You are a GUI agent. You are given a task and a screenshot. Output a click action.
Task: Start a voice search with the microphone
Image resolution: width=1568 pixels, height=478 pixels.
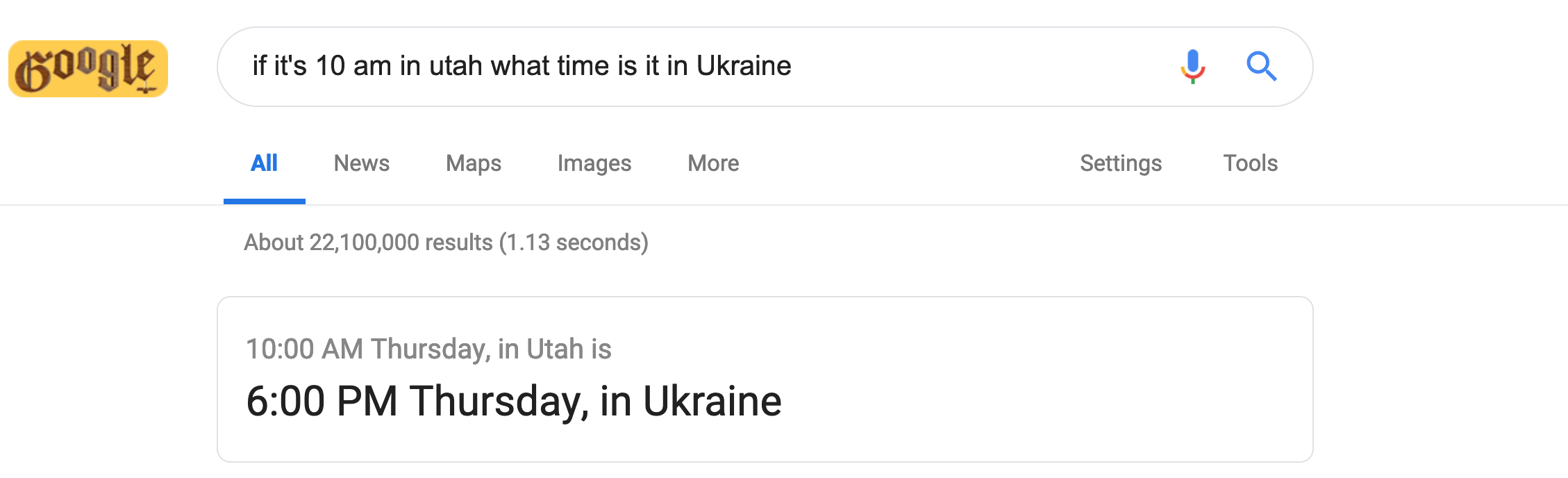1192,67
